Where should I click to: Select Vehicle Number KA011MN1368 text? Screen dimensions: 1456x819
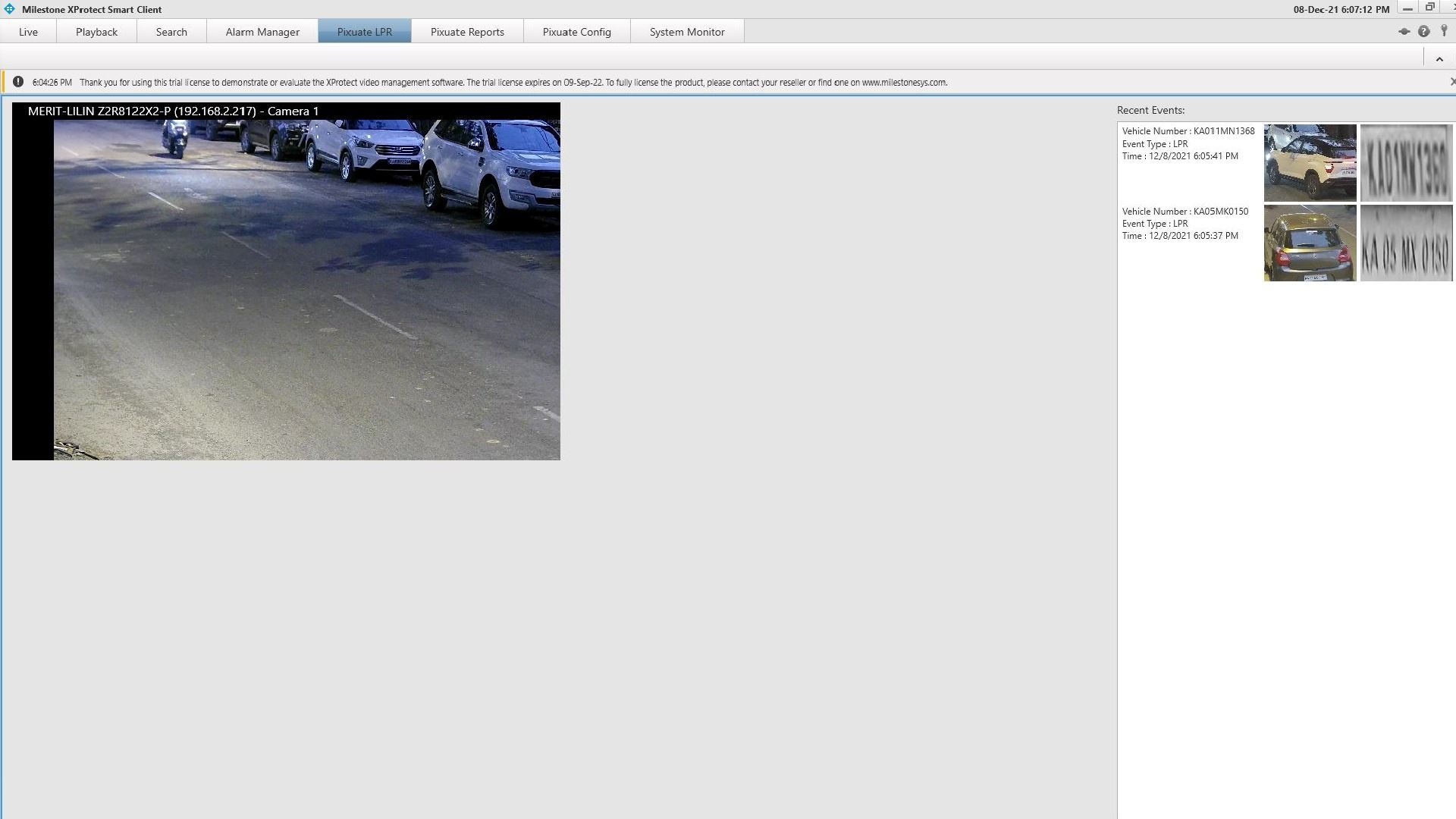point(1188,131)
